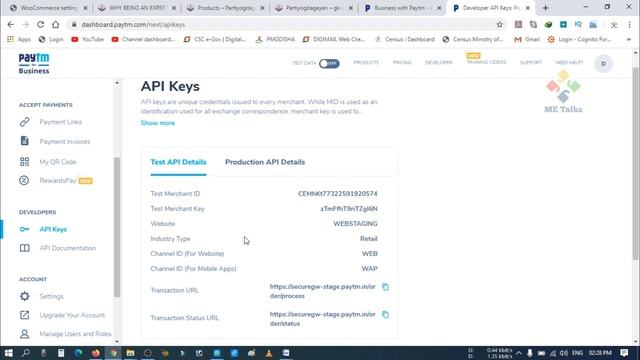Open the Paytm Business logo
Image resolution: width=640 pixels, height=360 pixels.
[x=34, y=63]
